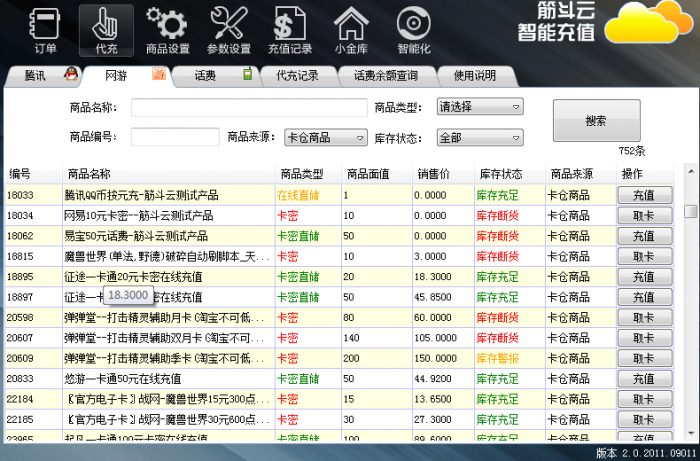Viewport: 700px width, 461px height.
Task: Open 商品设置 gears icon
Action: tap(167, 30)
